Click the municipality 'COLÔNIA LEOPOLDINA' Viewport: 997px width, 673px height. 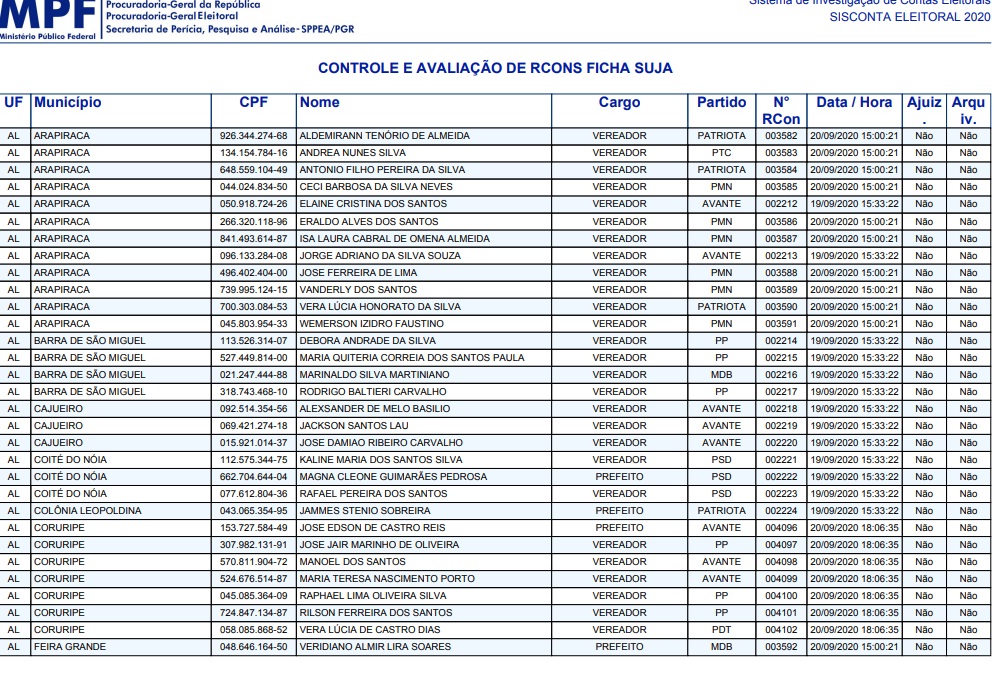coord(88,511)
